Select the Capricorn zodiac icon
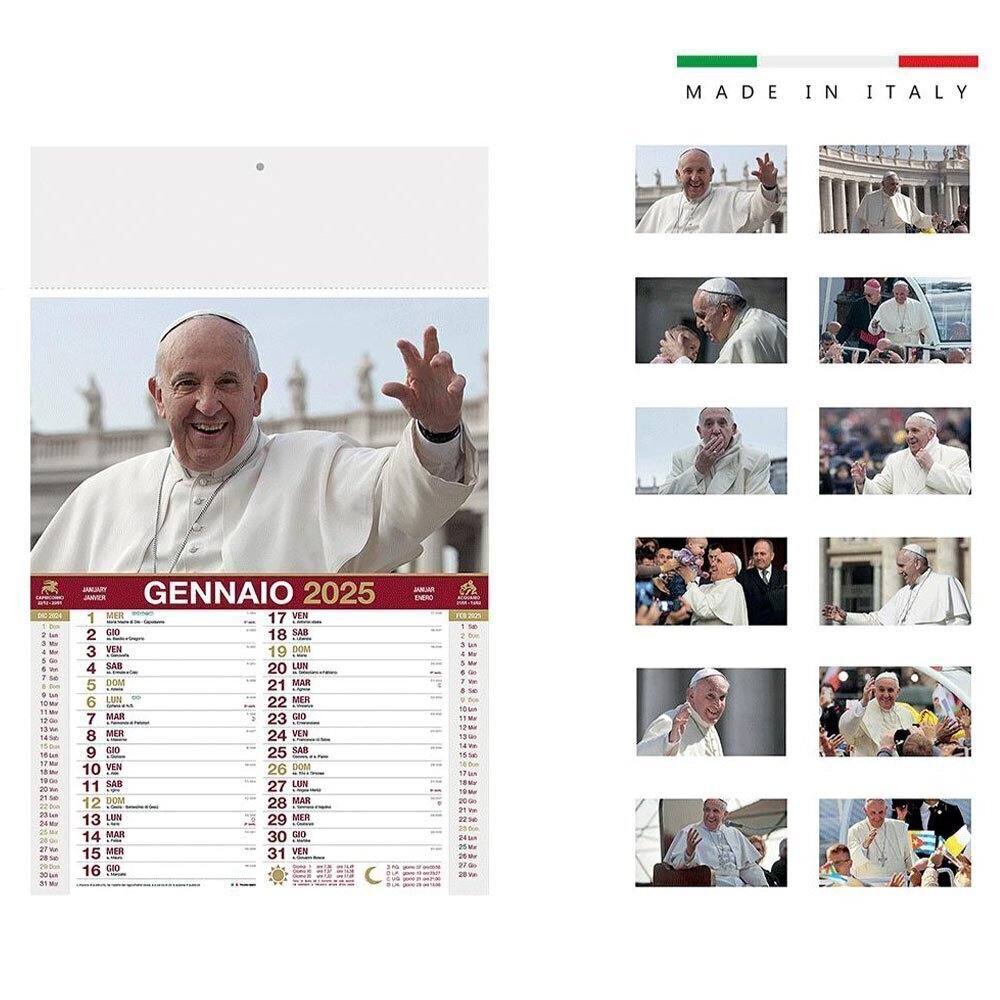1000x1000 pixels. coord(50,589)
